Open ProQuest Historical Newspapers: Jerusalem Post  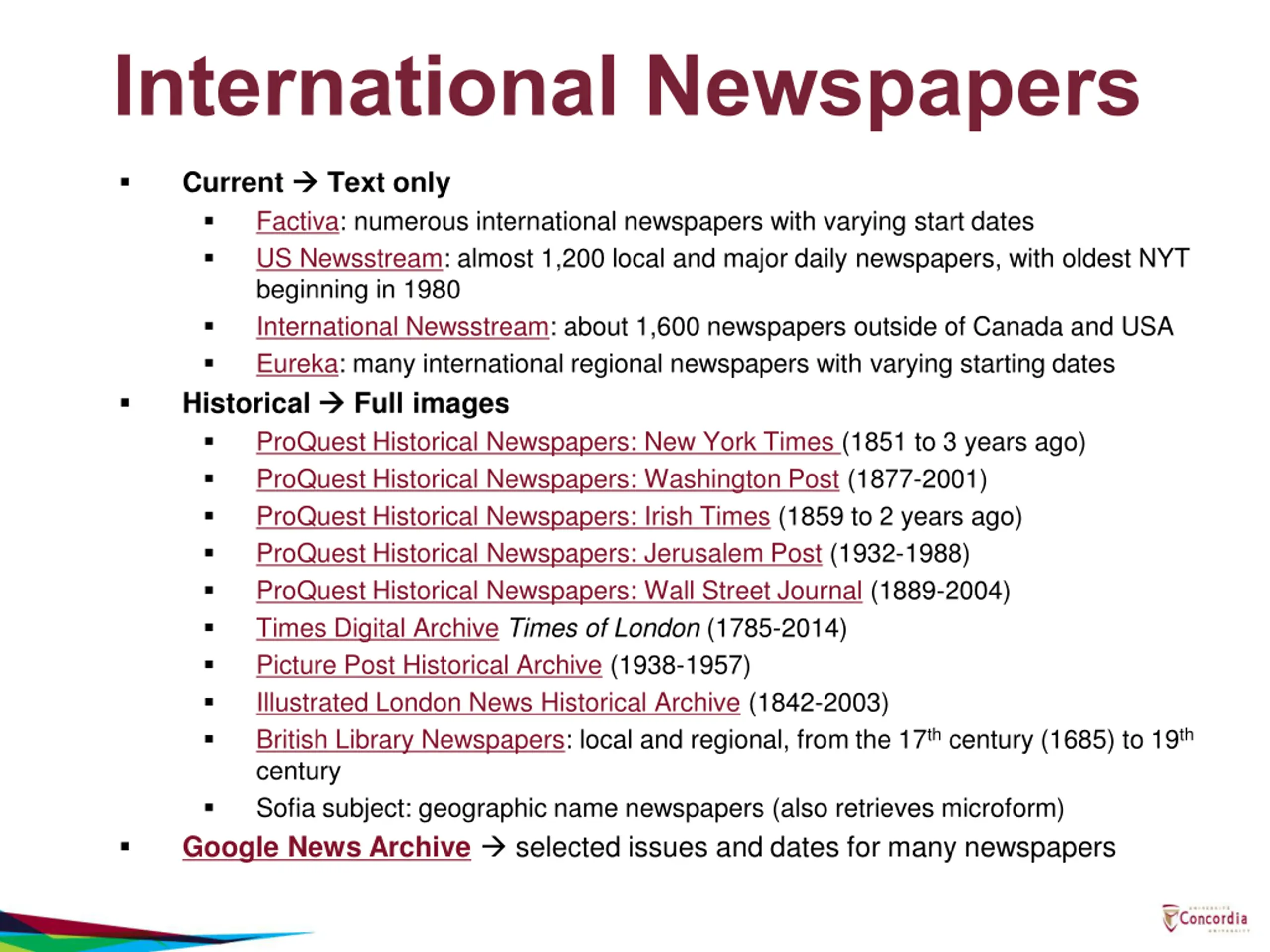(539, 554)
